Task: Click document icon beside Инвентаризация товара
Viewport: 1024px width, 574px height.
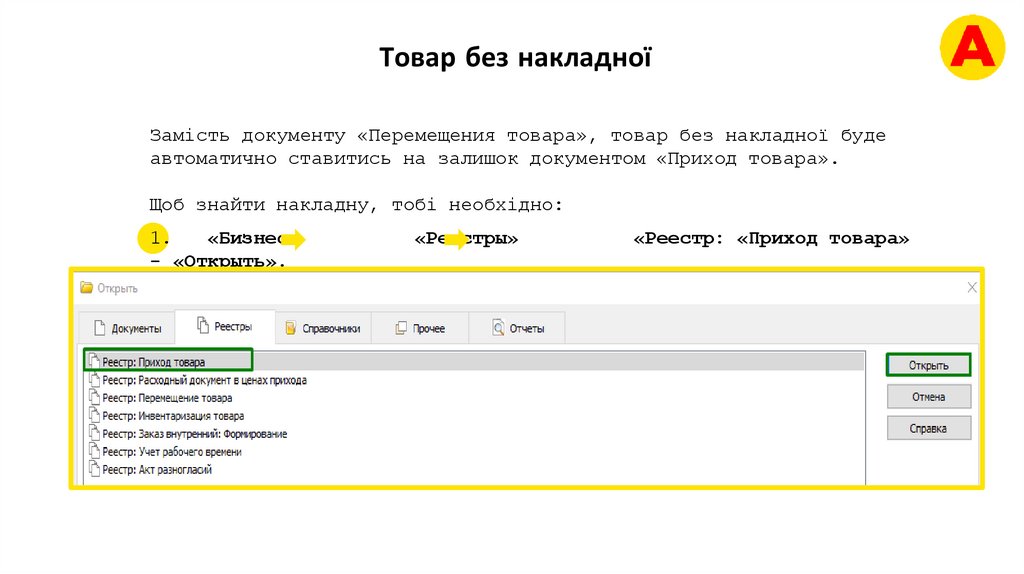Action: [95, 415]
